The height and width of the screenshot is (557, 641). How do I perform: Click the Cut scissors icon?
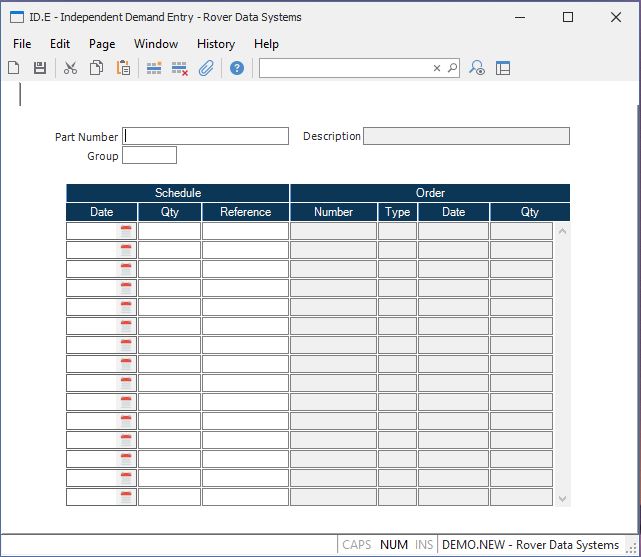pyautogui.click(x=70, y=68)
